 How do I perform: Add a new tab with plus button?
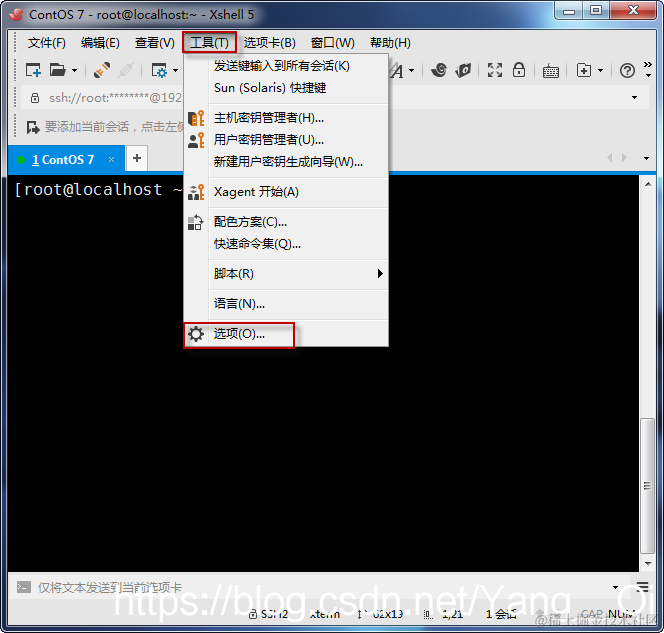point(137,158)
